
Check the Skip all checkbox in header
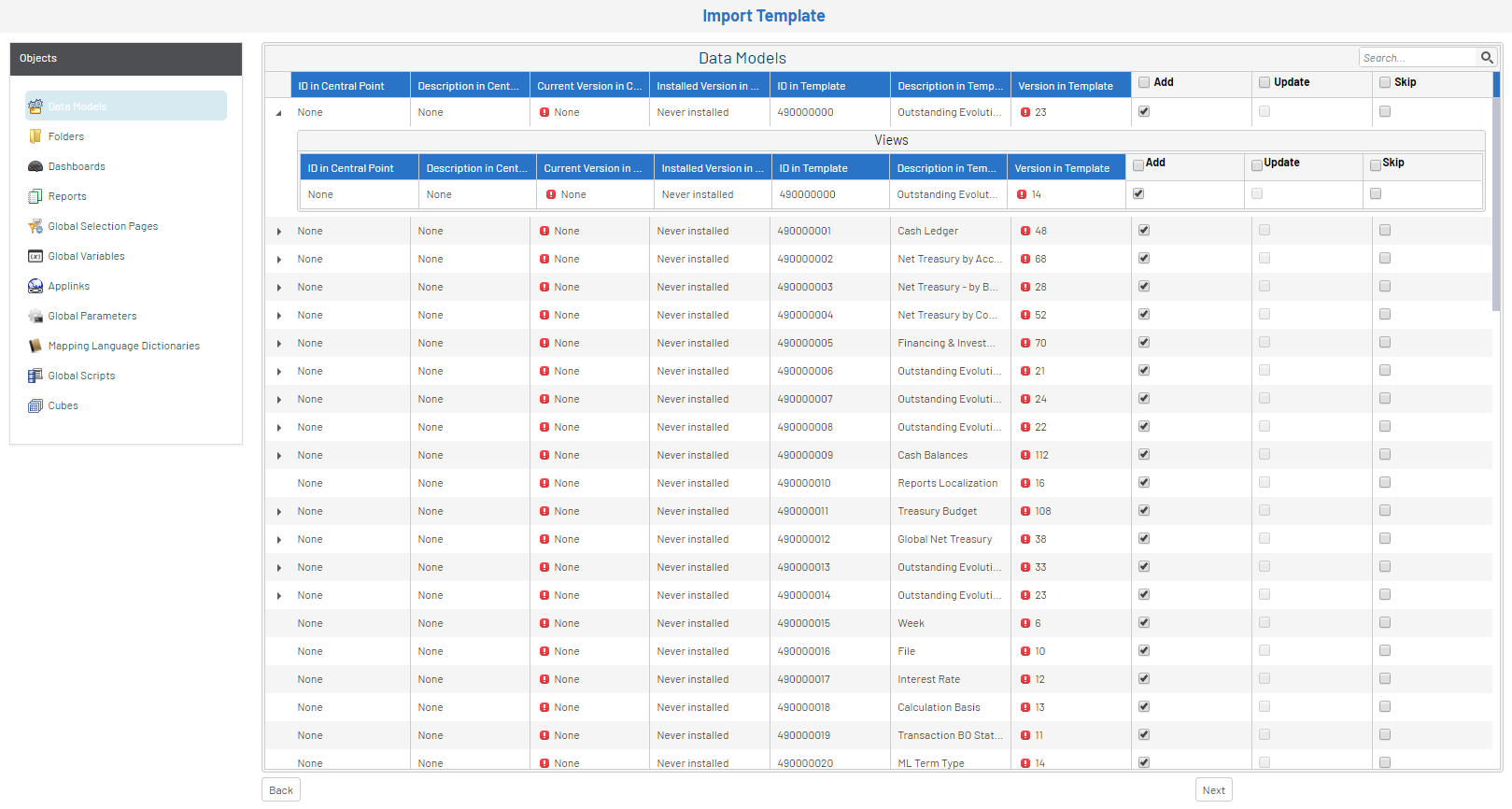pos(1385,82)
